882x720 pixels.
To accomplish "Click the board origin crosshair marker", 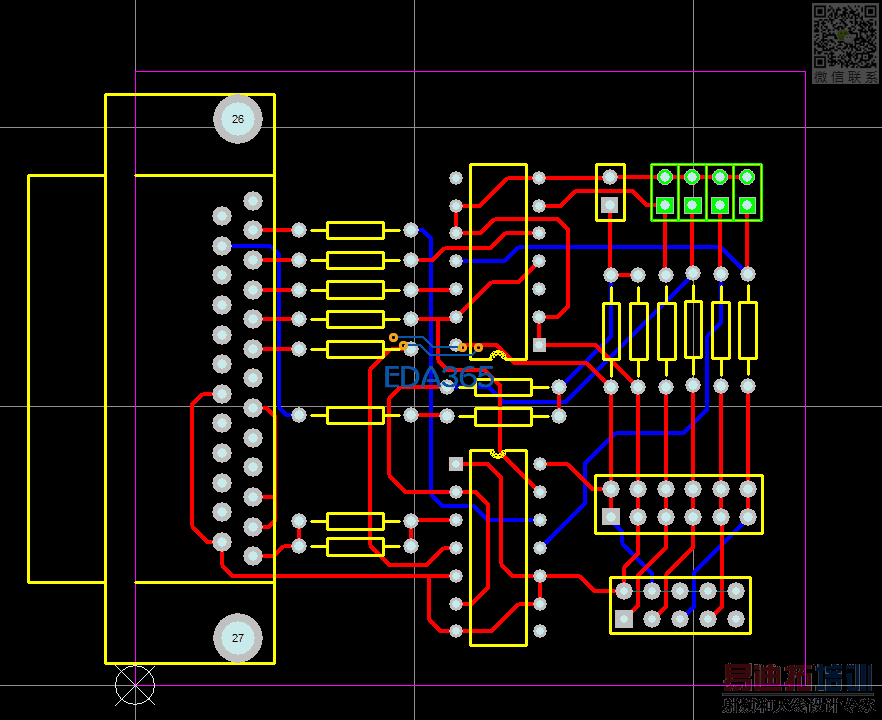I will (135, 686).
